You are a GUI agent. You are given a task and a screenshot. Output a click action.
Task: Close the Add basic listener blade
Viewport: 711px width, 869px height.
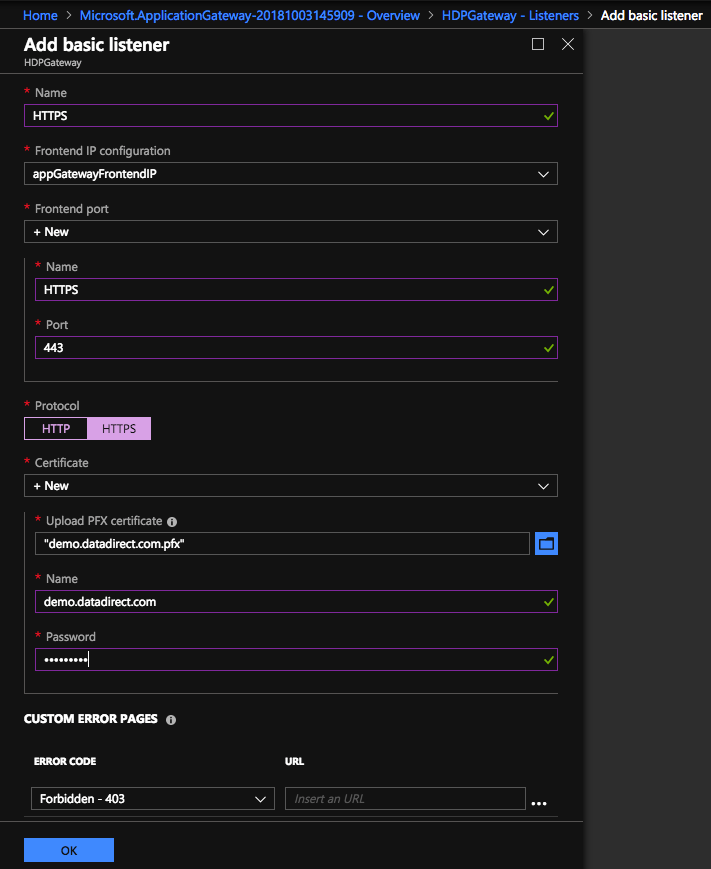(568, 44)
